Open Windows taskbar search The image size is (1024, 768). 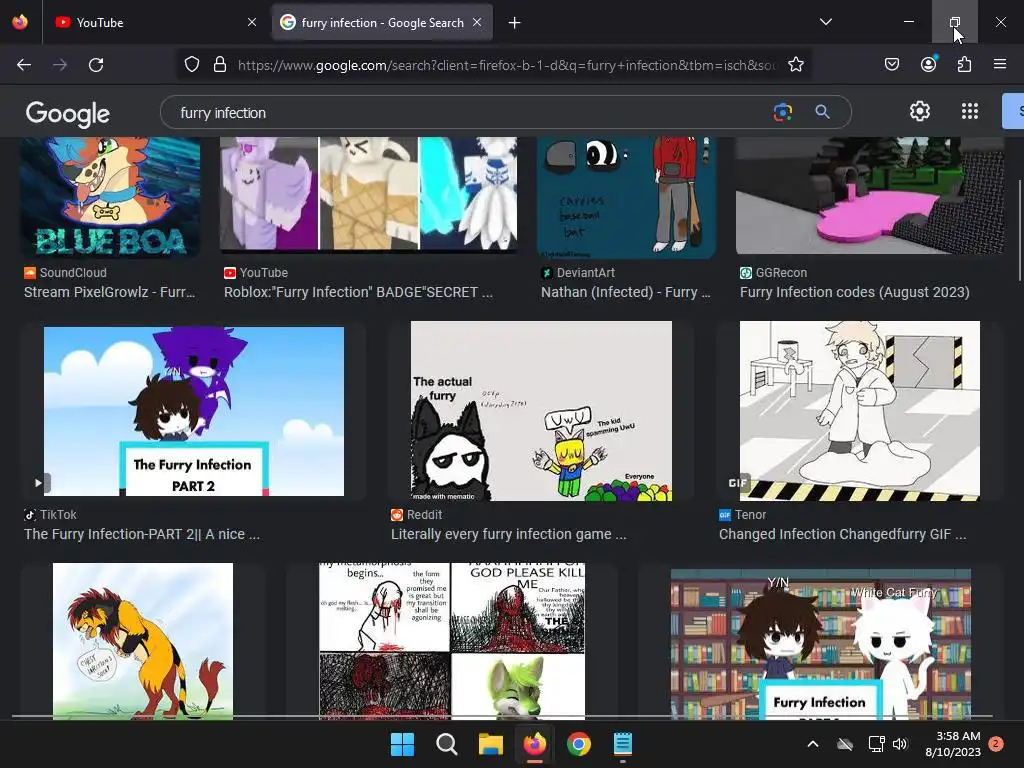coord(447,744)
